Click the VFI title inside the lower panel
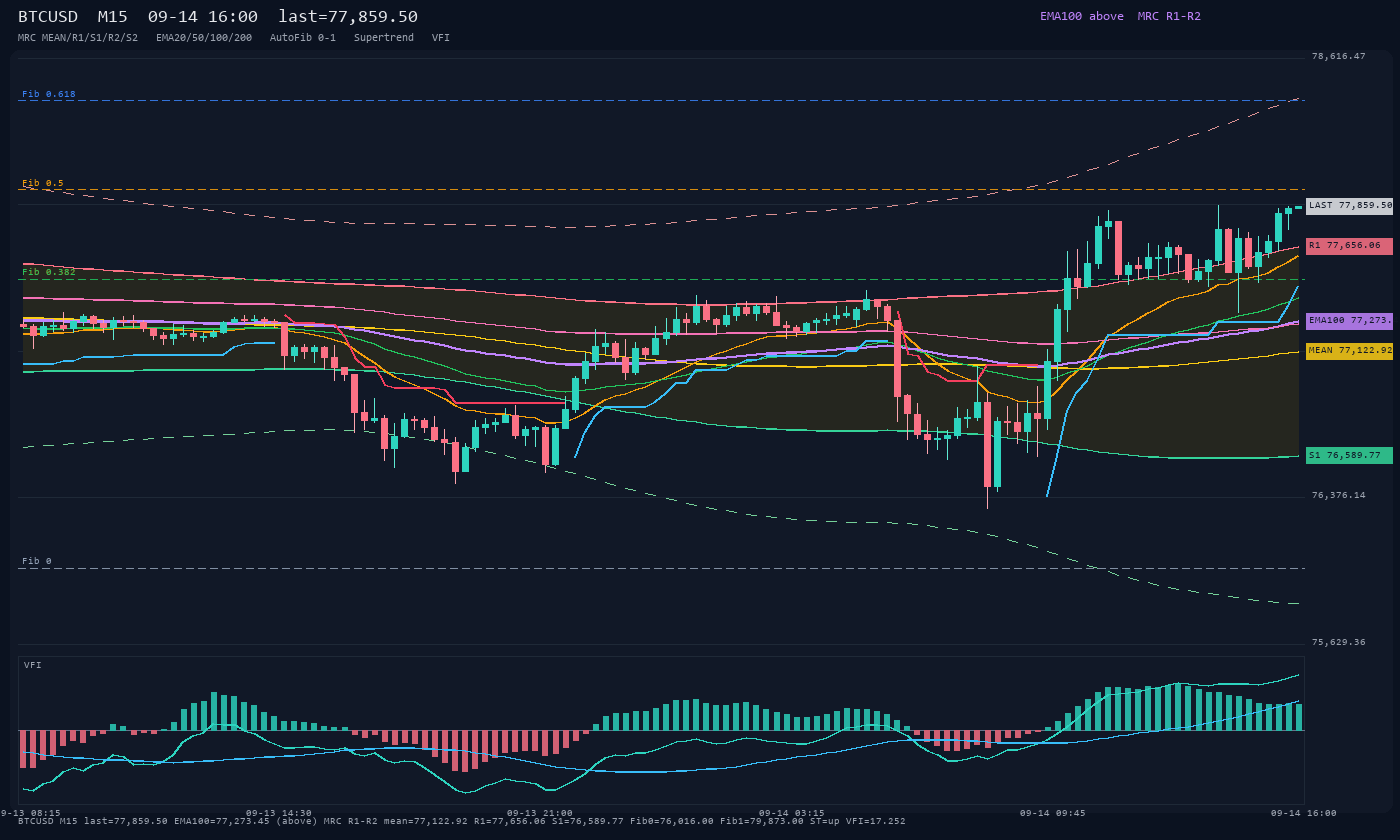1400x840 pixels. click(x=33, y=665)
